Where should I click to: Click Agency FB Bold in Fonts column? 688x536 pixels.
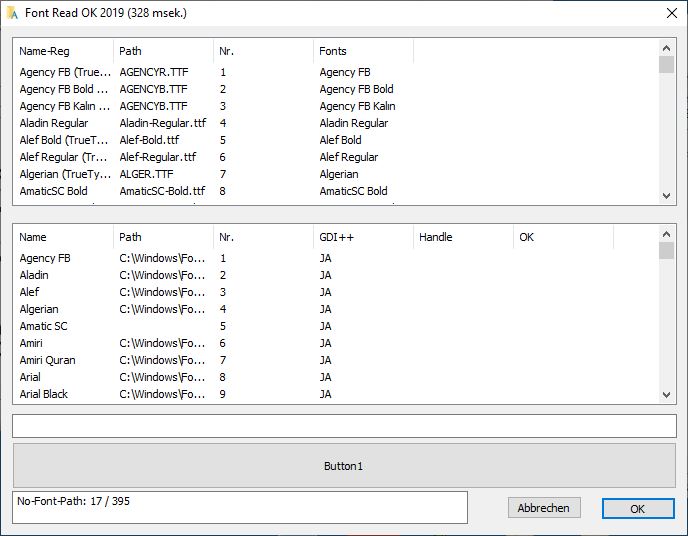[356, 89]
